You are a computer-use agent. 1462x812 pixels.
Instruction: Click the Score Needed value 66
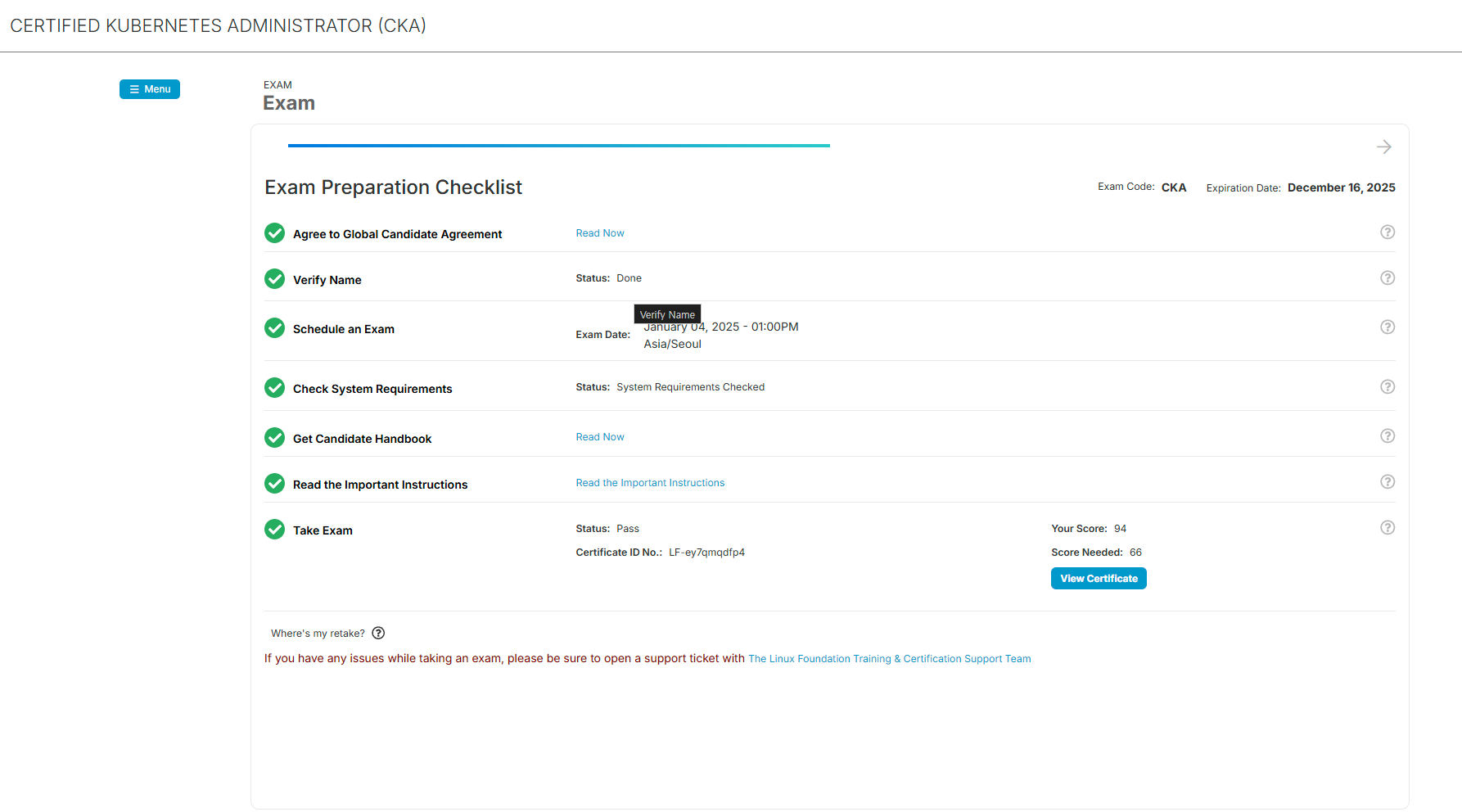coord(1135,553)
